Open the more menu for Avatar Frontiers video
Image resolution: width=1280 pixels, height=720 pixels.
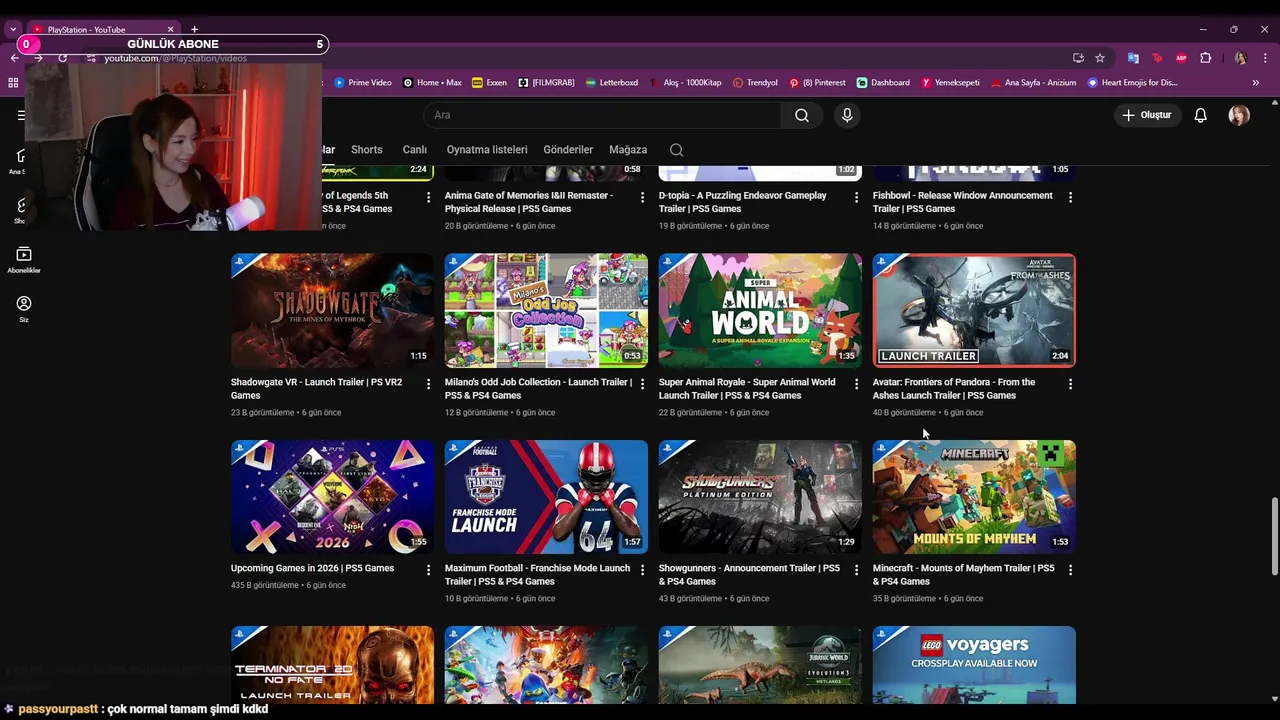[x=1070, y=384]
